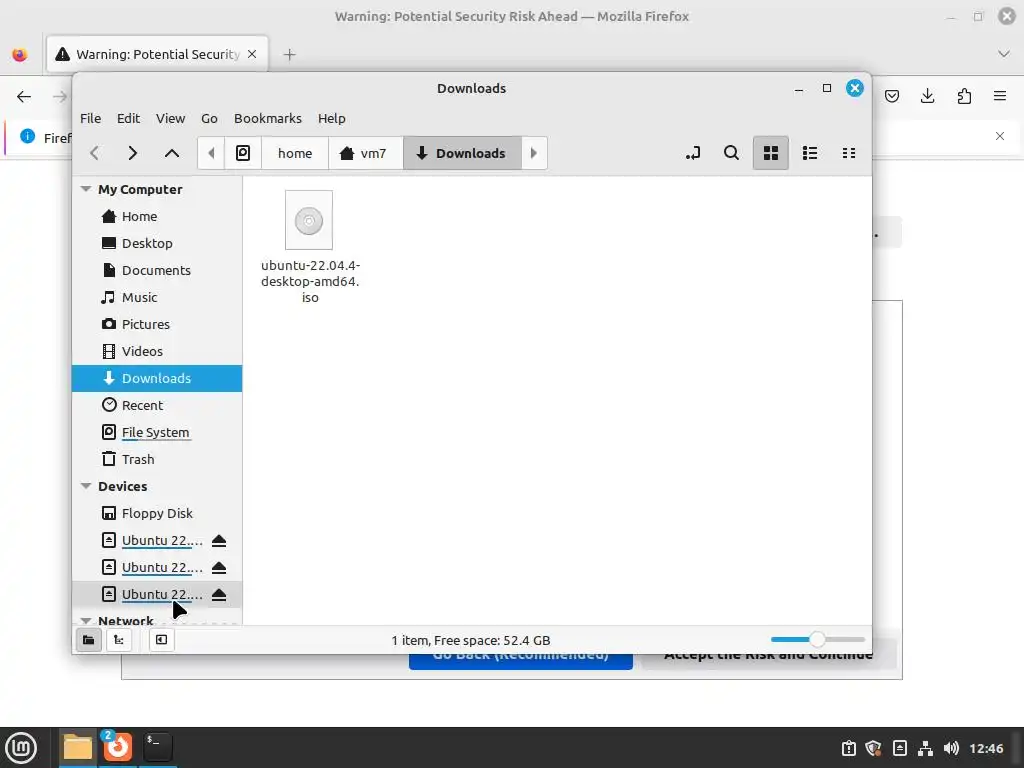The height and width of the screenshot is (768, 1024).
Task: Select the Downloads path bar button
Action: 462,153
